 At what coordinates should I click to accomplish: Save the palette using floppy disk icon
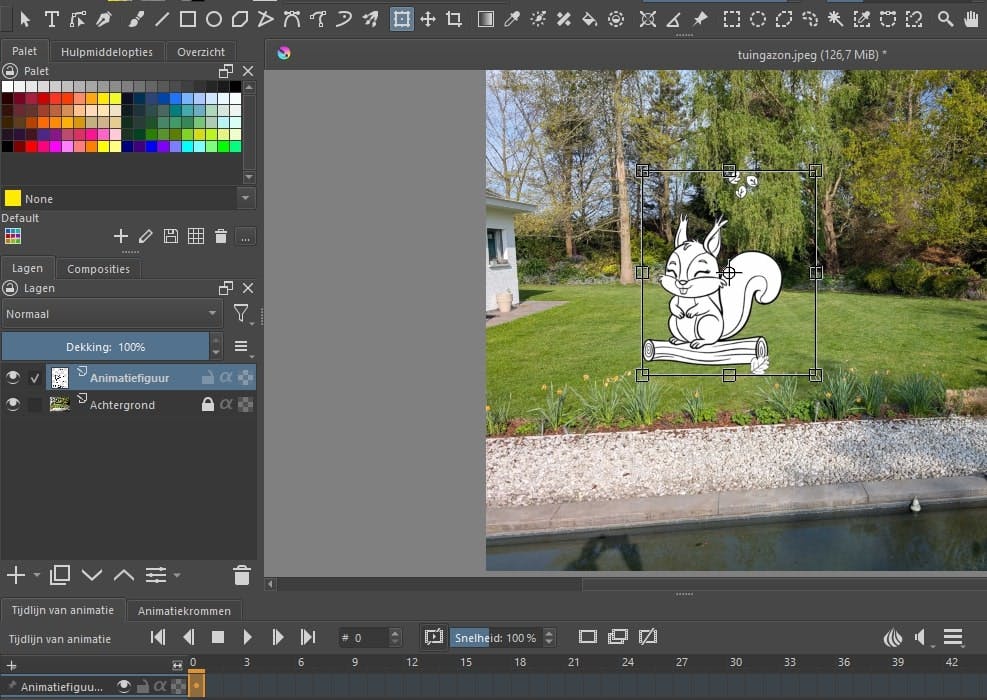point(171,236)
